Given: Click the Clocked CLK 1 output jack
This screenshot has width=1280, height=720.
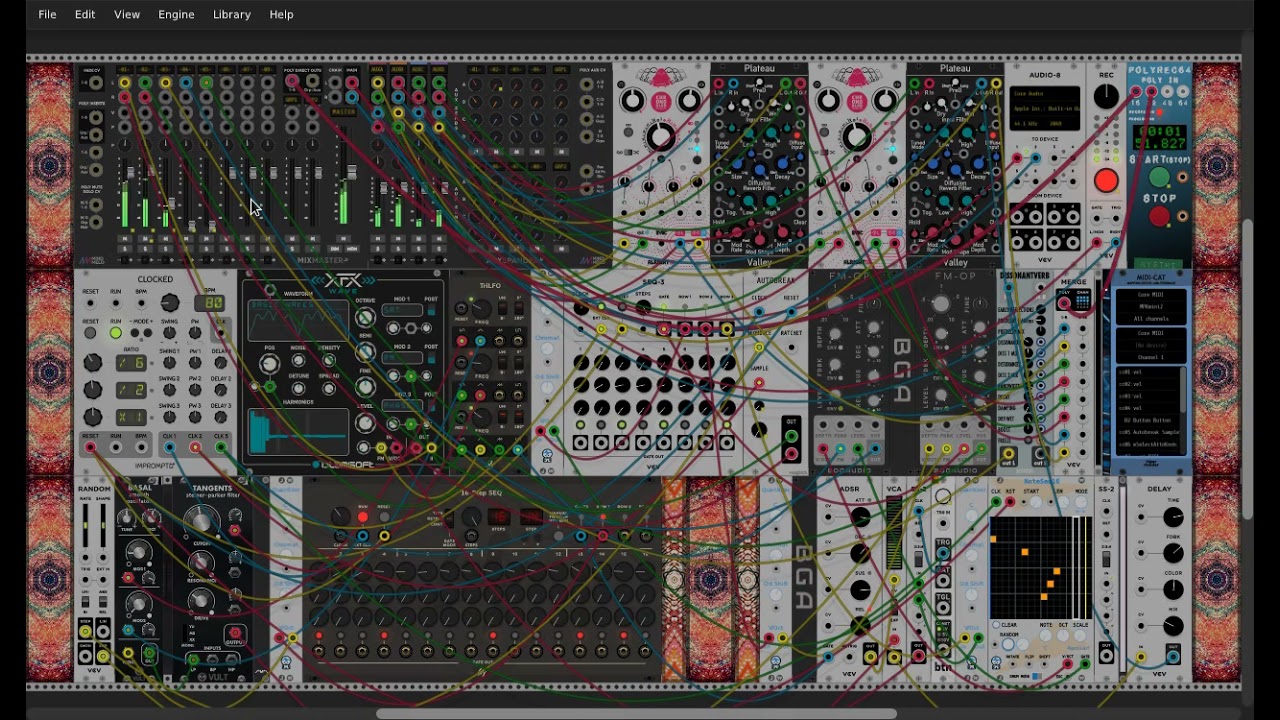Looking at the screenshot, I should click(x=169, y=447).
